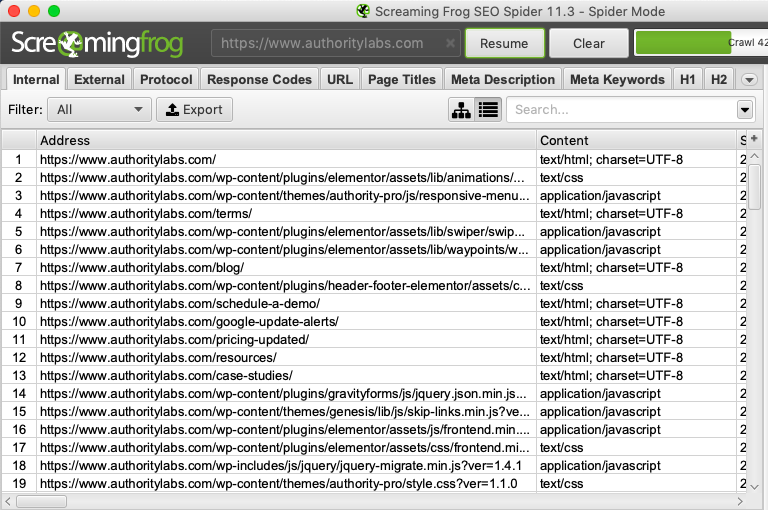
Task: Click the scroll down arrow of the table
Action: [754, 487]
